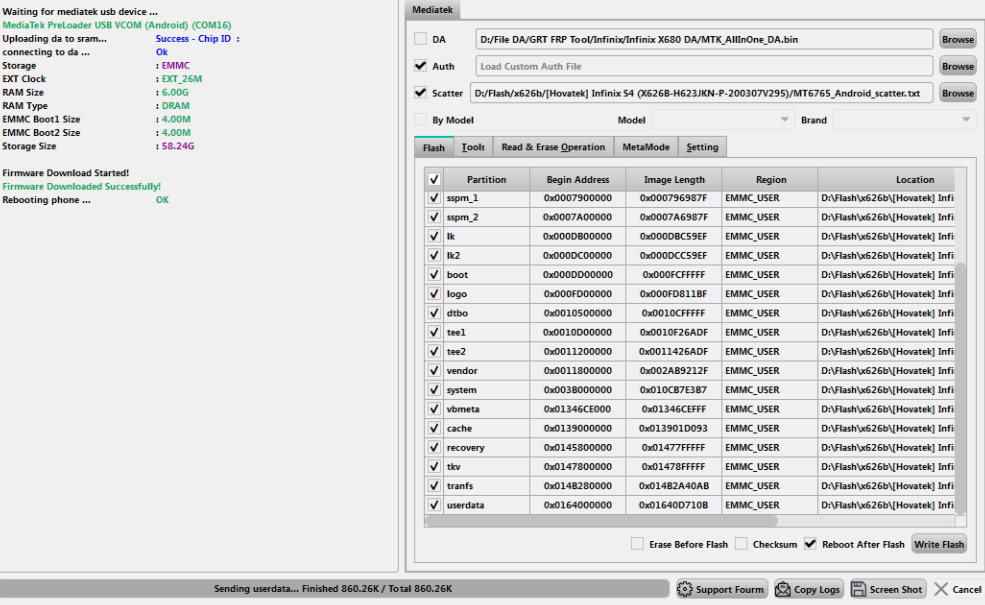This screenshot has height=605, width=985.
Task: Click the Copy Logs button label
Action: pyautogui.click(x=817, y=589)
